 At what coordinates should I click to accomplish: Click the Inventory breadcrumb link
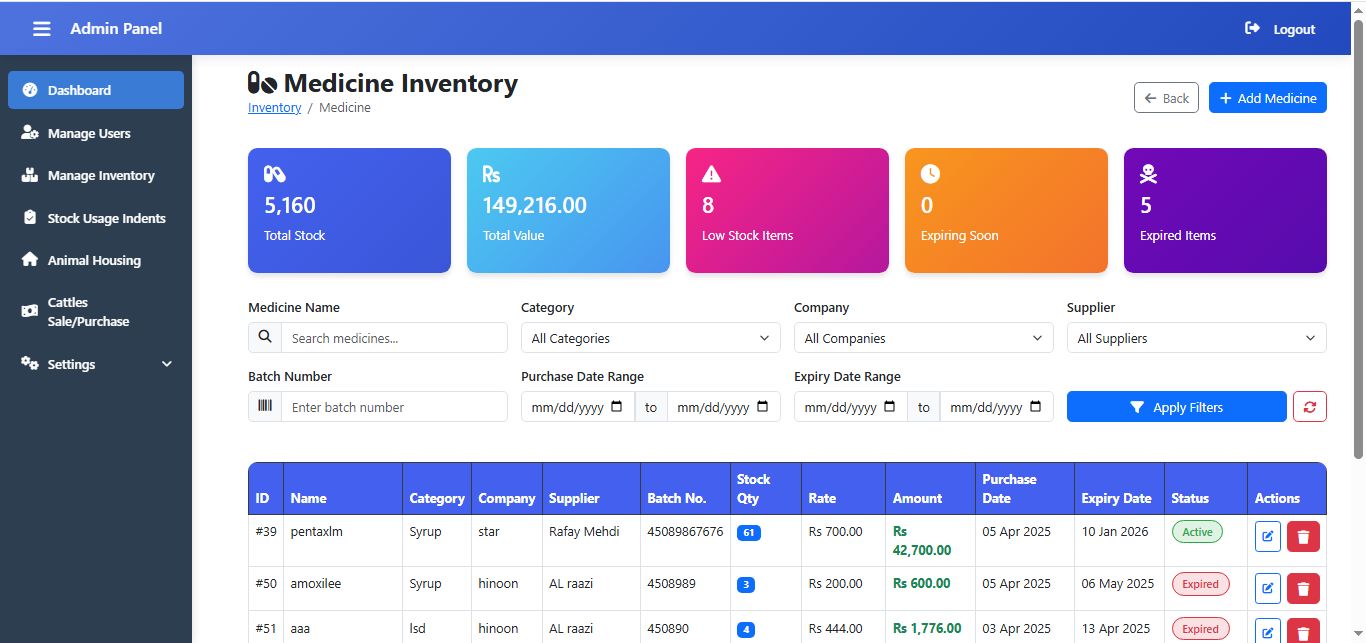pos(274,108)
